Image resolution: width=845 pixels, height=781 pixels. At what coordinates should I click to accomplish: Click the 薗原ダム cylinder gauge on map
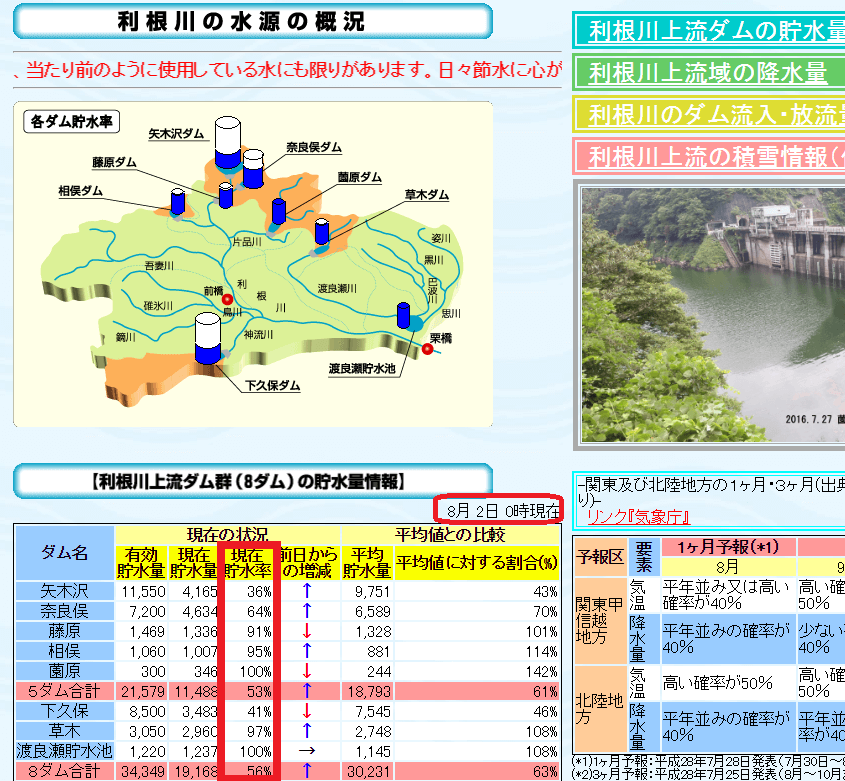click(279, 211)
